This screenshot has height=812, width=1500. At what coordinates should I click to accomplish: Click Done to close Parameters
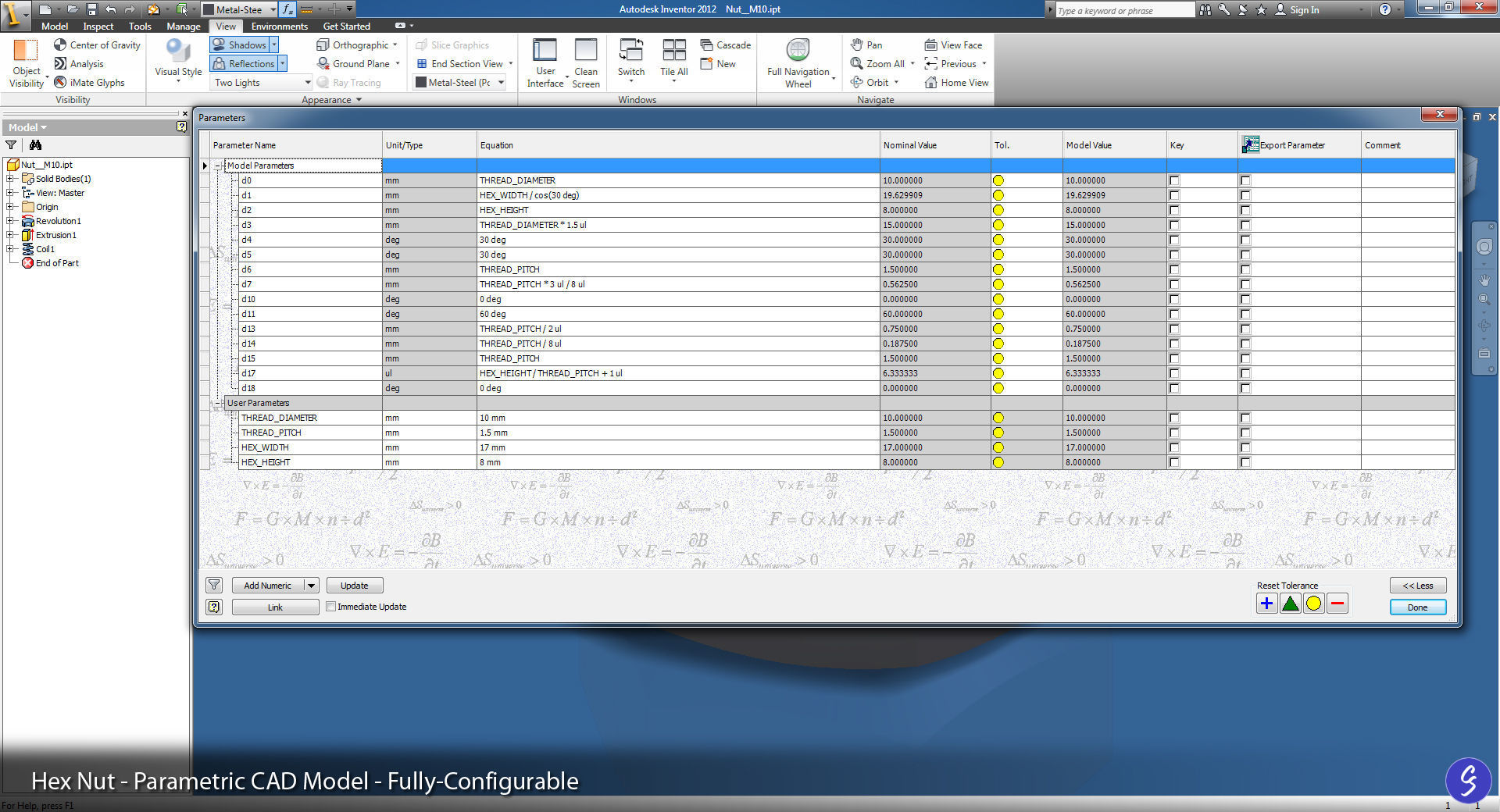pos(1418,607)
